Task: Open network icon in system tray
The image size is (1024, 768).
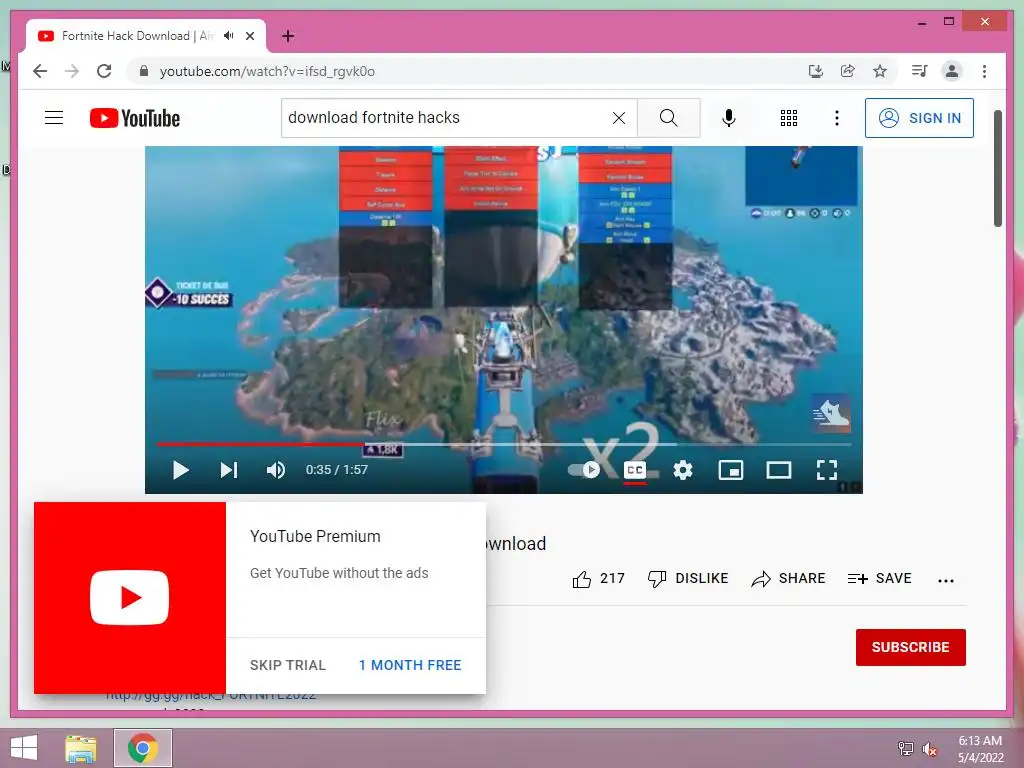Action: tap(905, 748)
